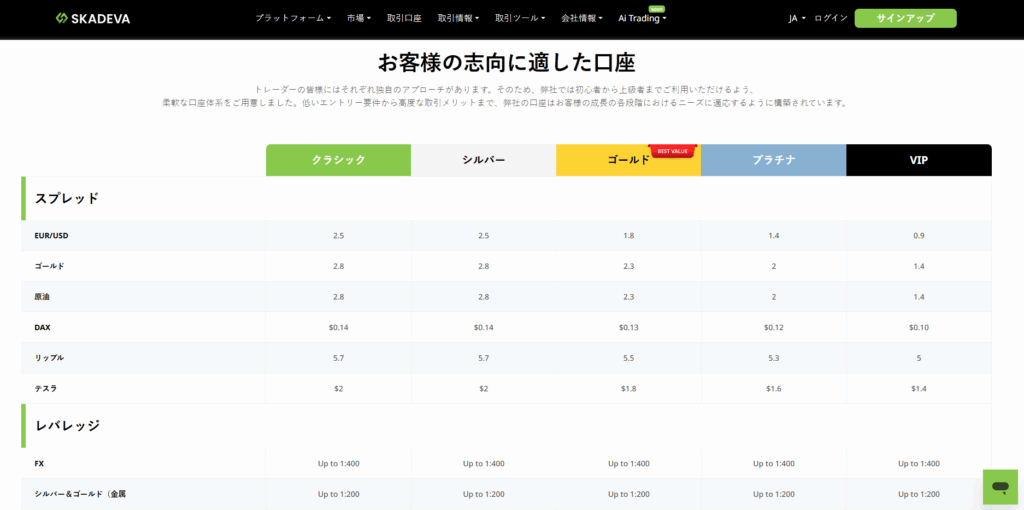Choose the VIP account header
This screenshot has height=510, width=1024.
918,160
